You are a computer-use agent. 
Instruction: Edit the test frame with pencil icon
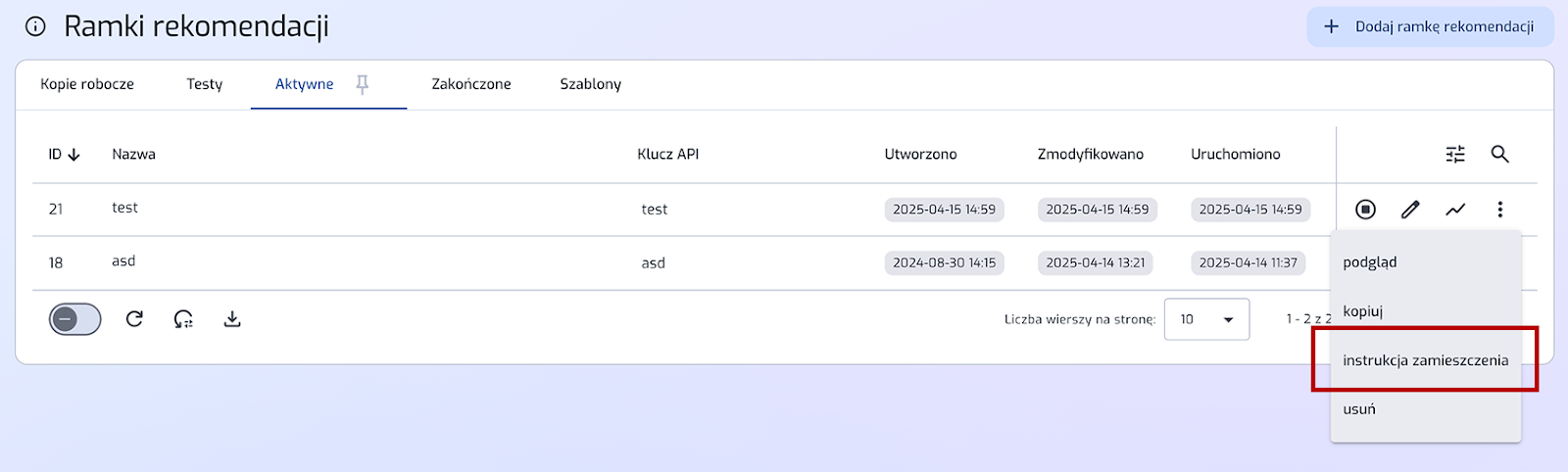pyautogui.click(x=1410, y=209)
